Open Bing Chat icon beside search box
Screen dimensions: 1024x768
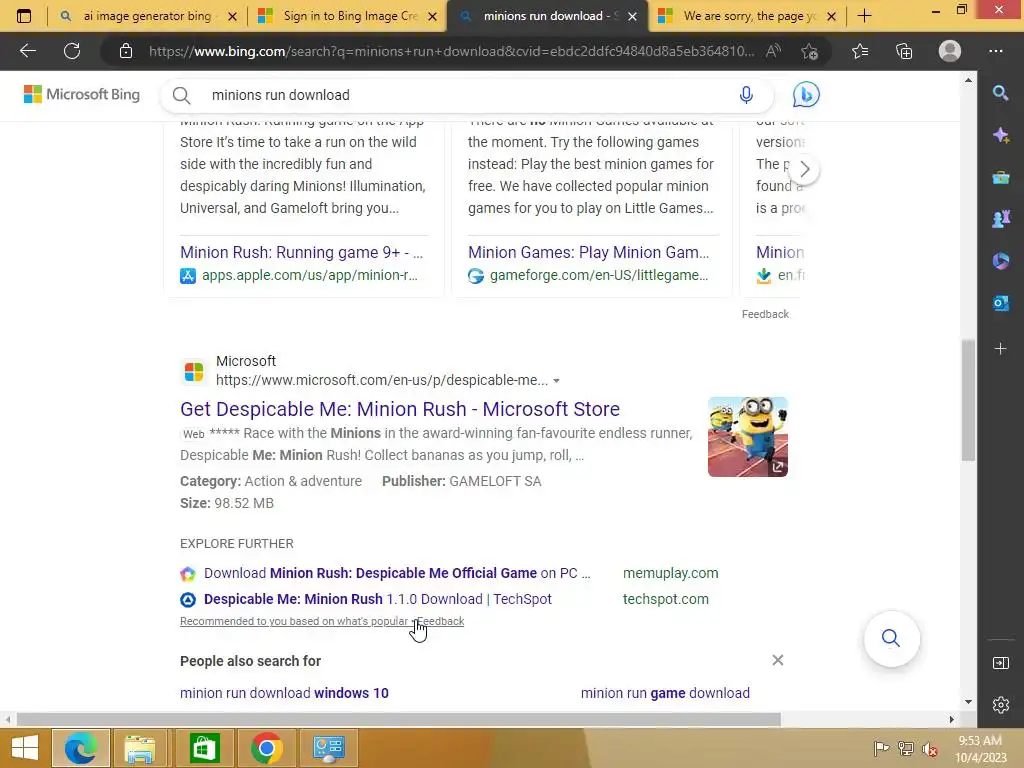click(806, 95)
